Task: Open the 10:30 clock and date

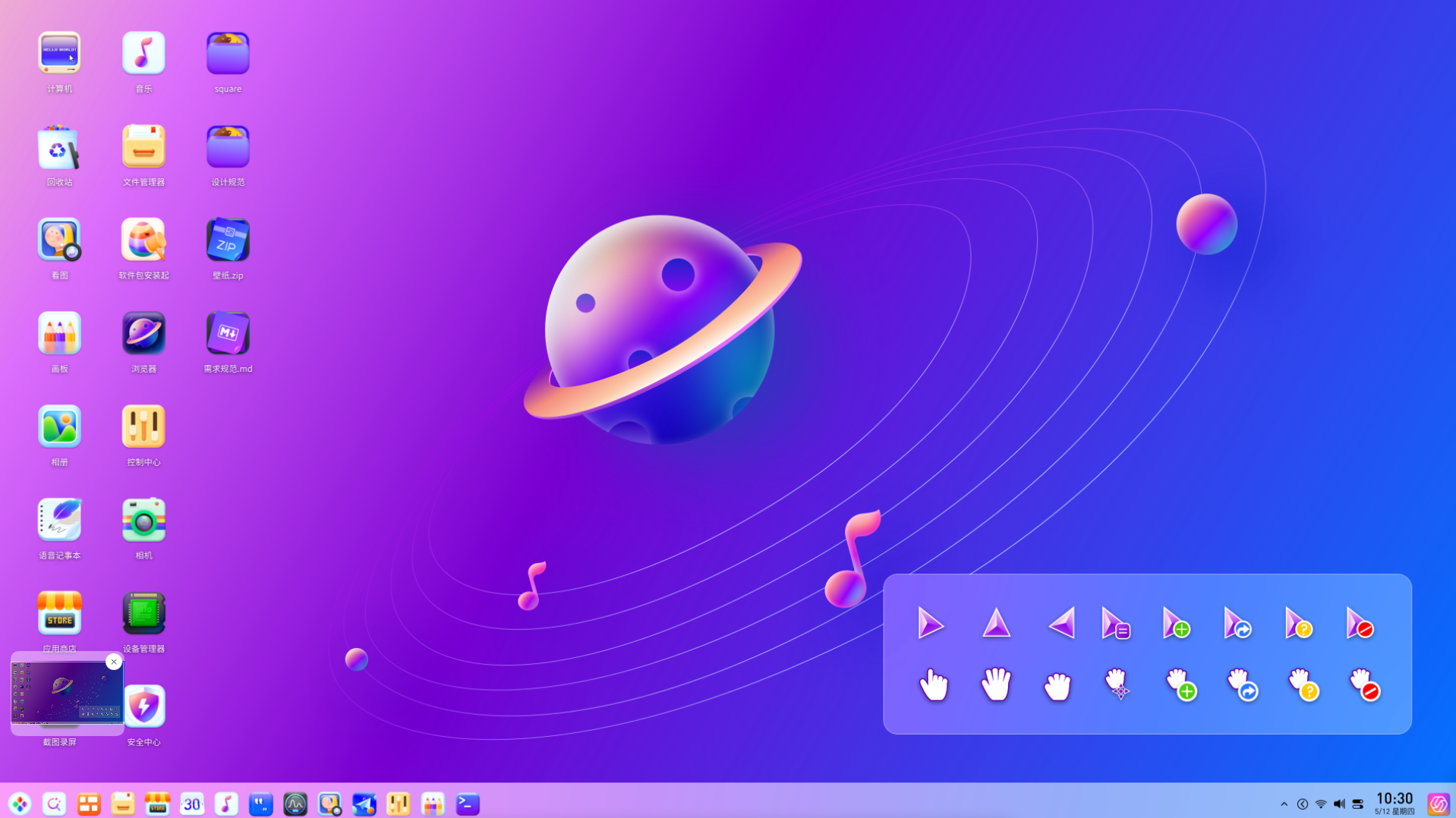Action: pyautogui.click(x=1395, y=804)
